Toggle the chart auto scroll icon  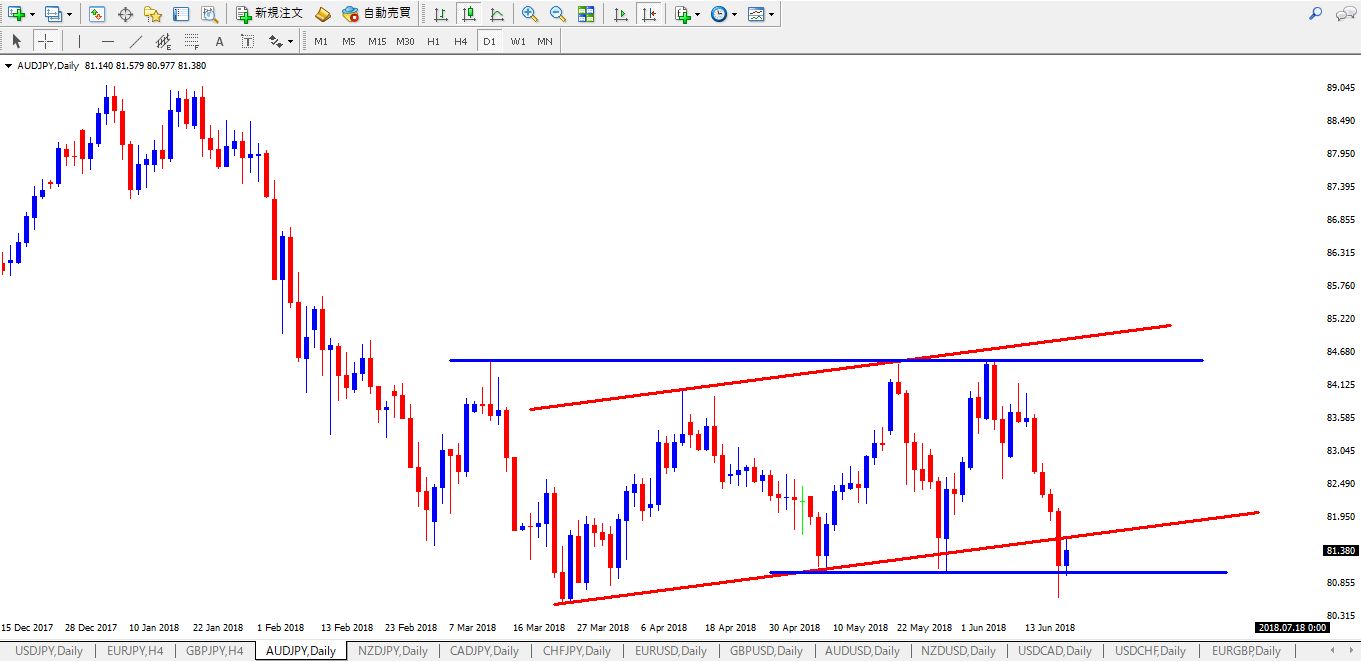click(621, 14)
